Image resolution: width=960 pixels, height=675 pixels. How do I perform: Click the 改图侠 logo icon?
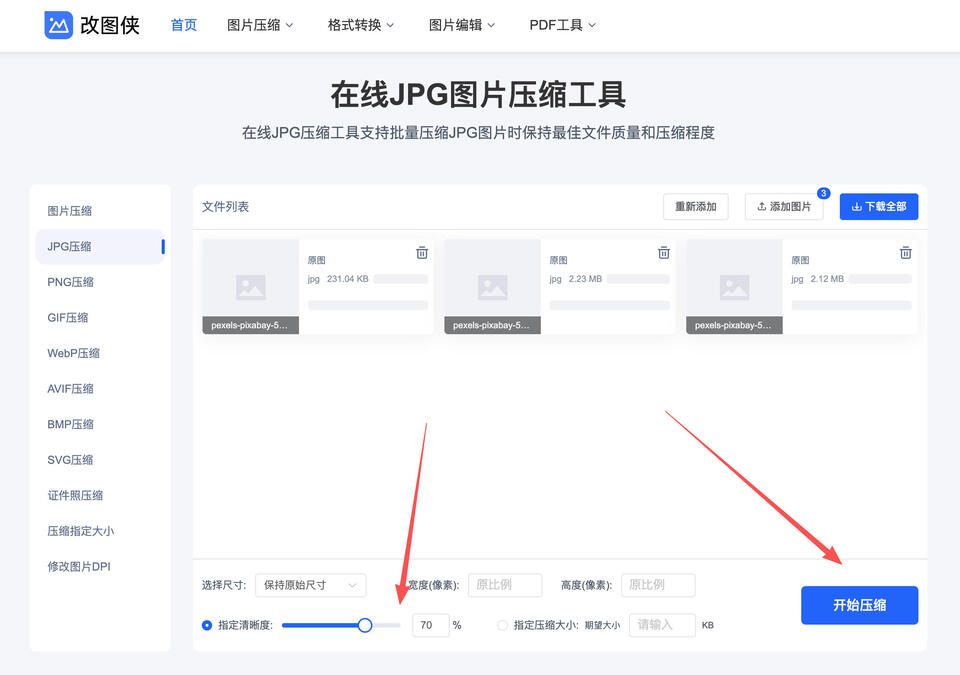59,25
